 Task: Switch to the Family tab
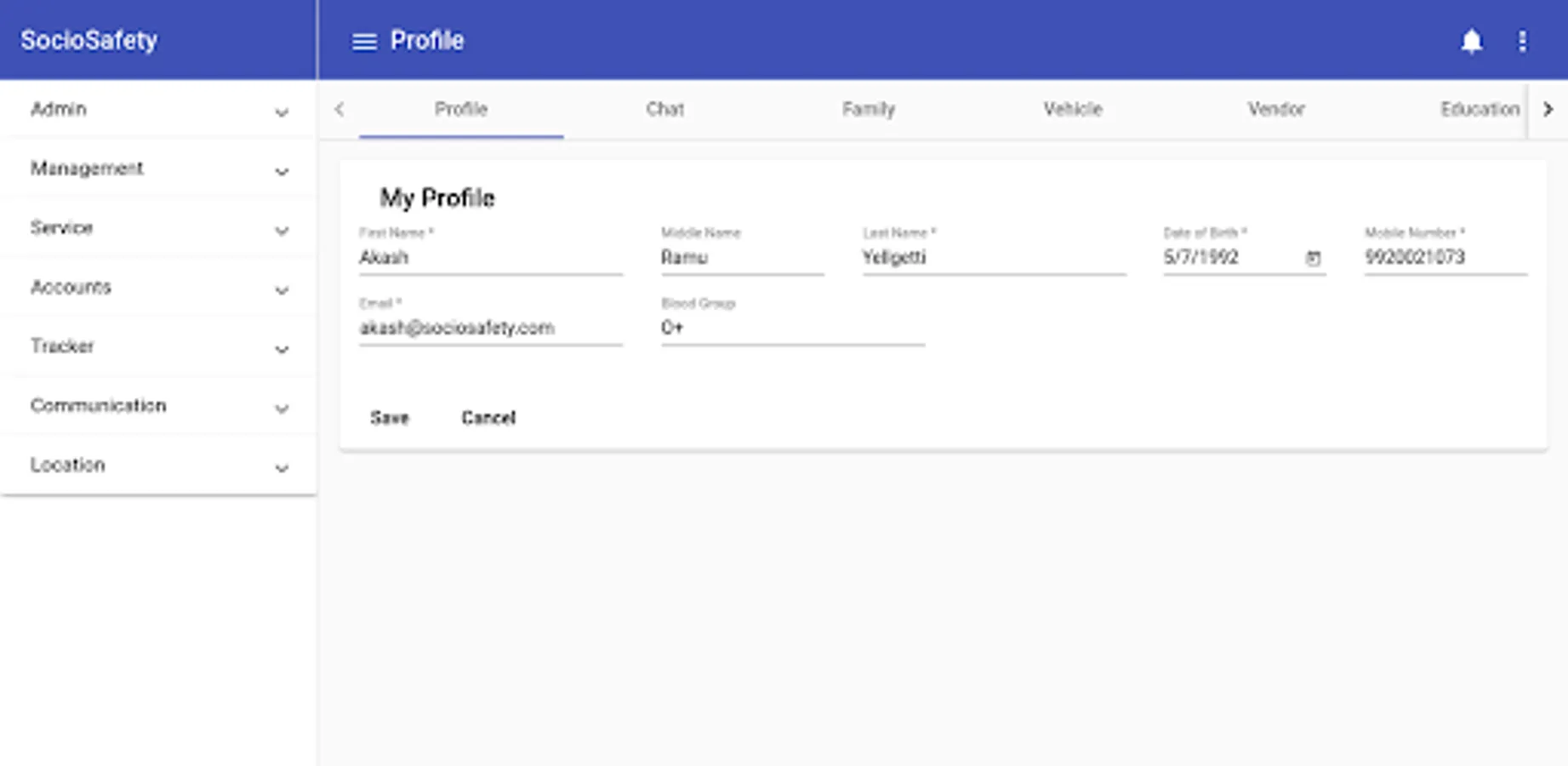(869, 109)
